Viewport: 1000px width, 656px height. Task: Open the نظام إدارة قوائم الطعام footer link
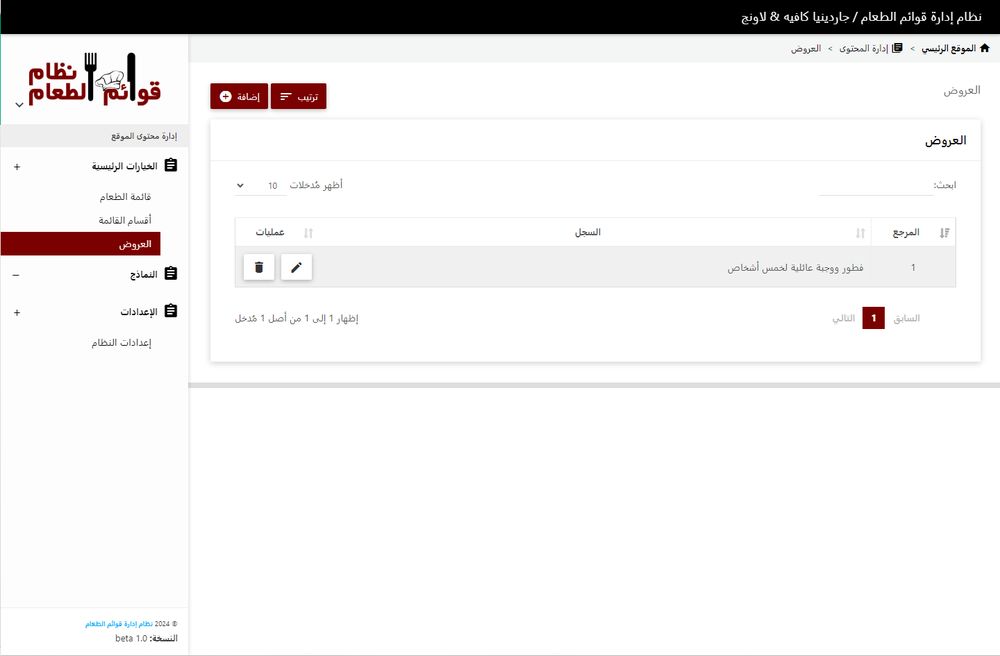(117, 623)
